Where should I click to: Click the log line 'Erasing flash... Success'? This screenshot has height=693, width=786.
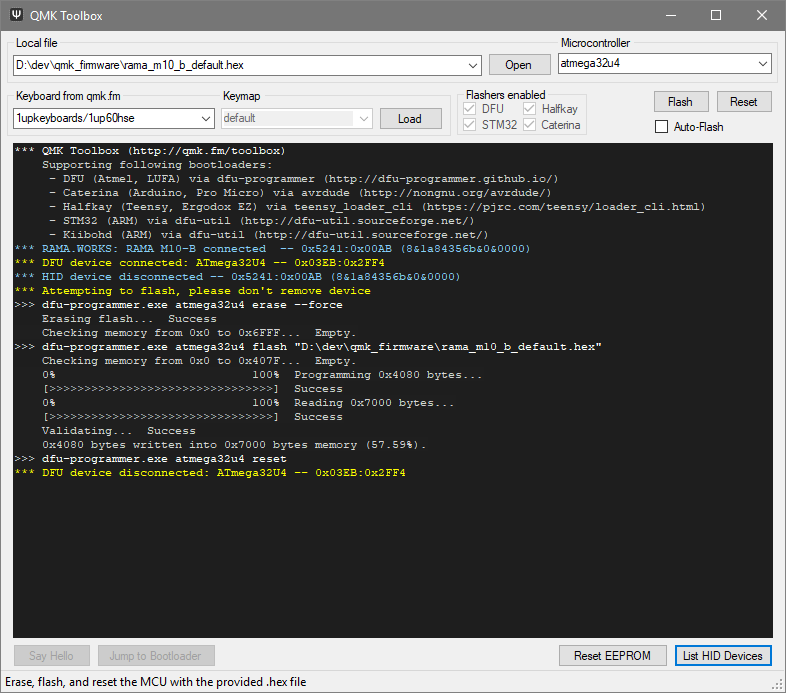pos(129,319)
